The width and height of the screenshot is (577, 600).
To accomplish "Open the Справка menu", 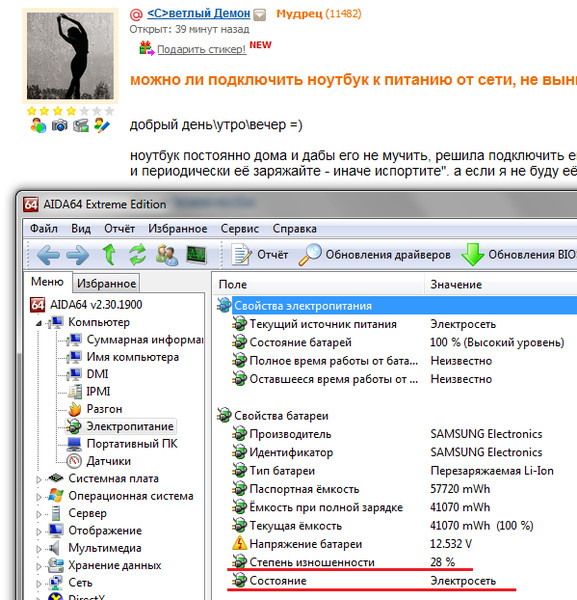I will pos(295,229).
